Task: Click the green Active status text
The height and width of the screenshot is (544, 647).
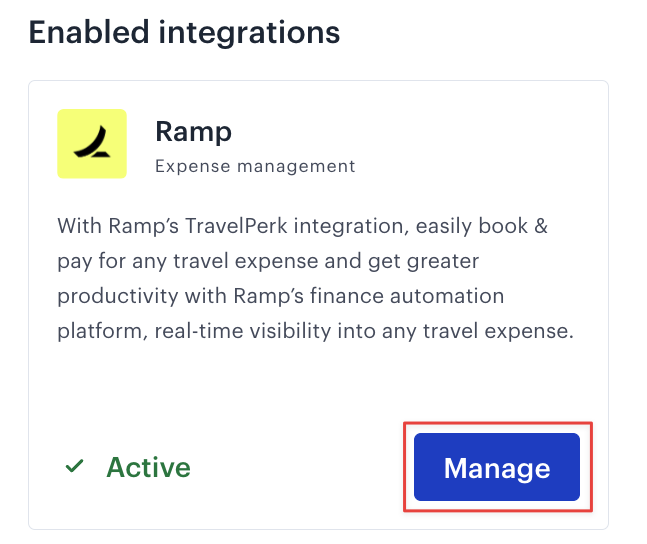Action: pyautogui.click(x=149, y=467)
